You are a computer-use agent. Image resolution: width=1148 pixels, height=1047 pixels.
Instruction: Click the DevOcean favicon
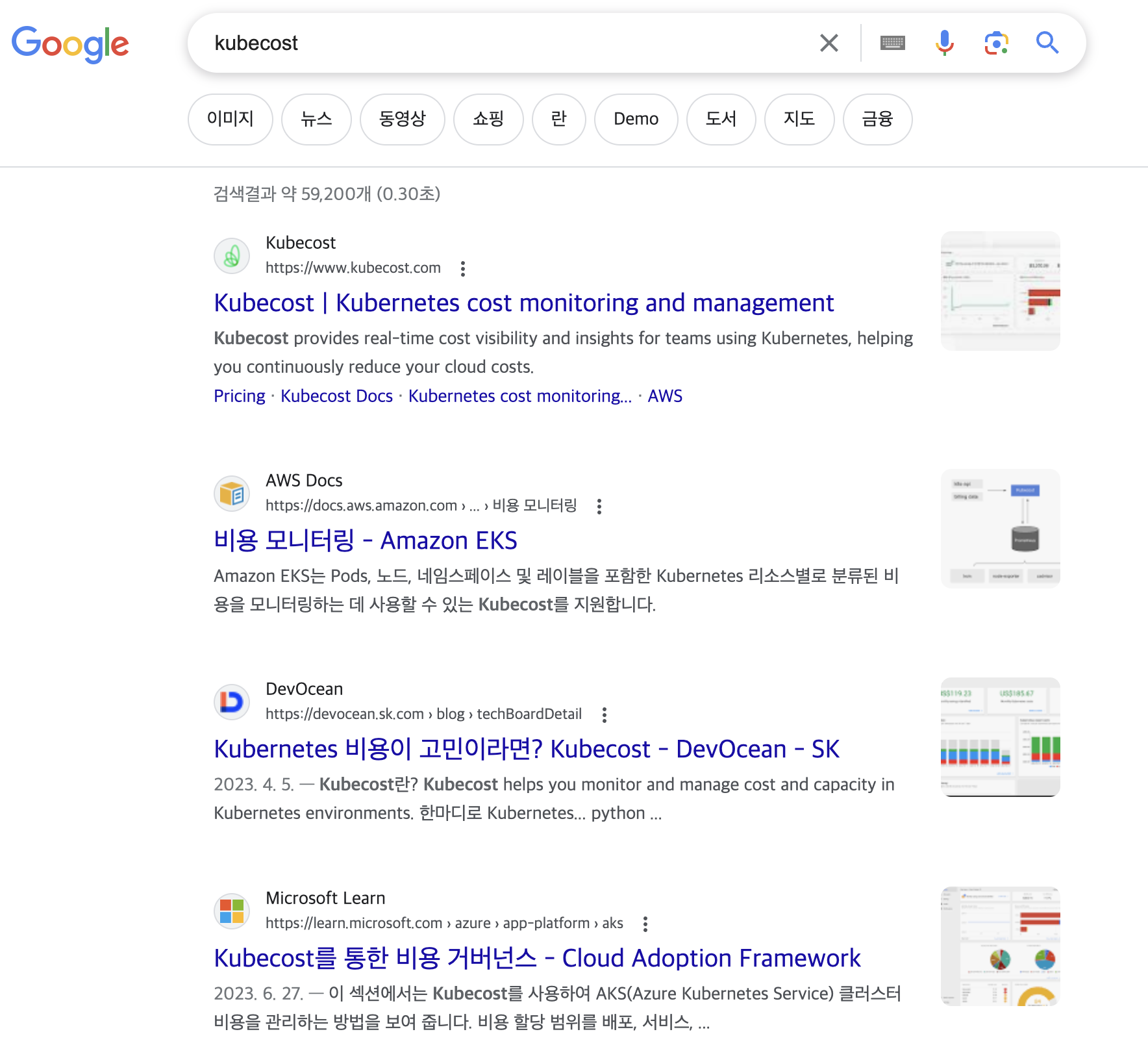click(232, 702)
